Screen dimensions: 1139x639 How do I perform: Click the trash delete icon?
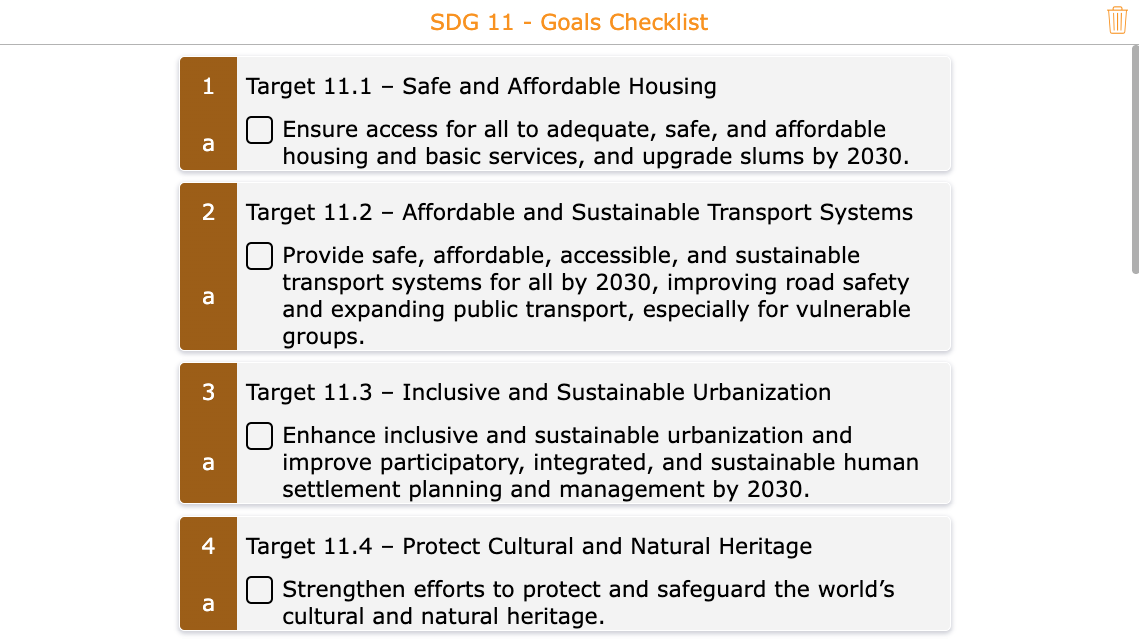click(1117, 19)
